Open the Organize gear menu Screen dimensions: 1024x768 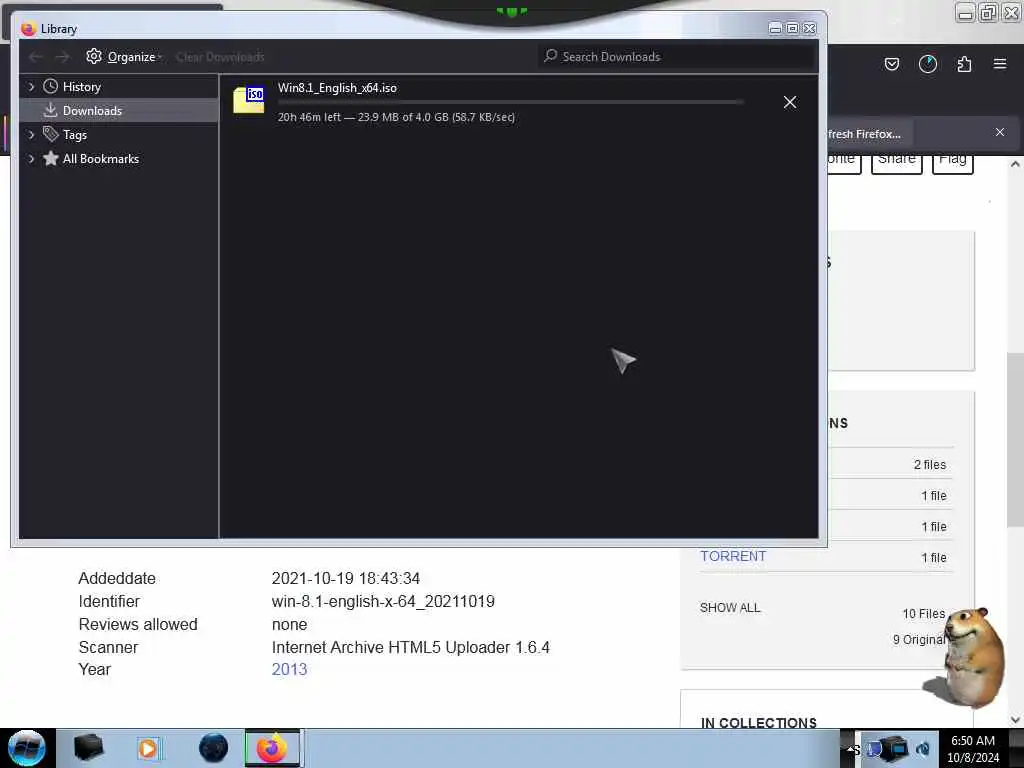pyautogui.click(x=123, y=57)
